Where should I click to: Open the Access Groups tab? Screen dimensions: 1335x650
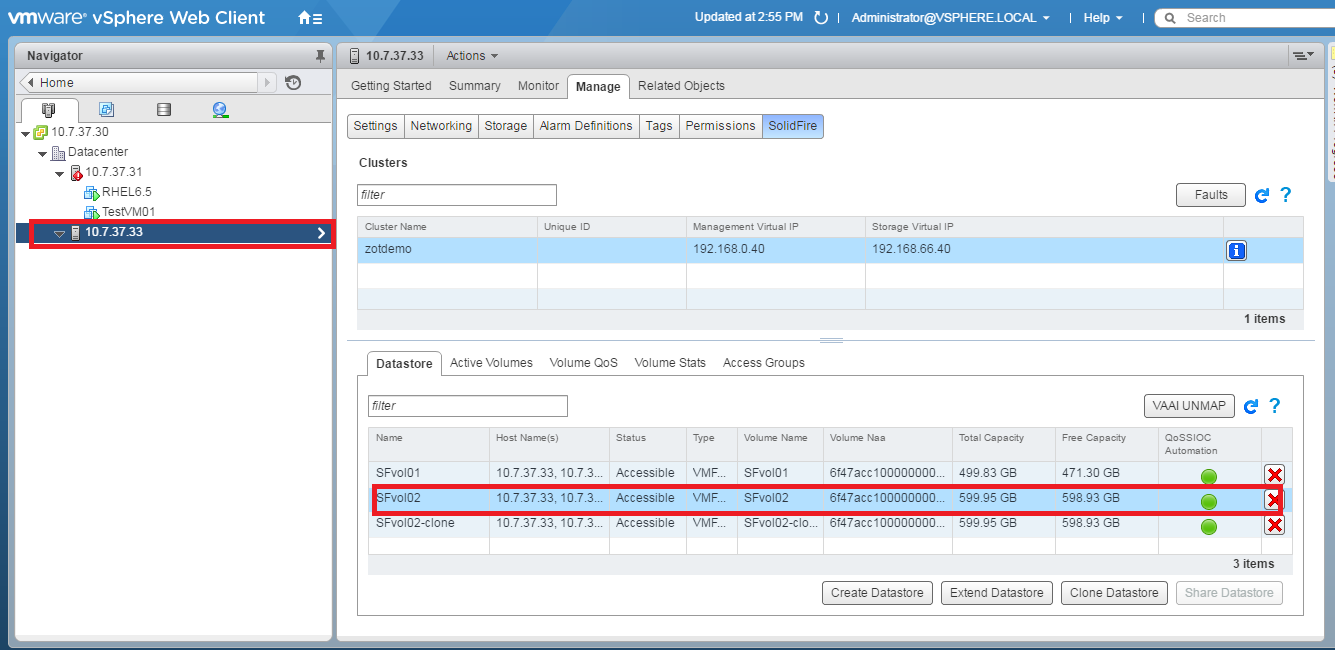point(764,363)
